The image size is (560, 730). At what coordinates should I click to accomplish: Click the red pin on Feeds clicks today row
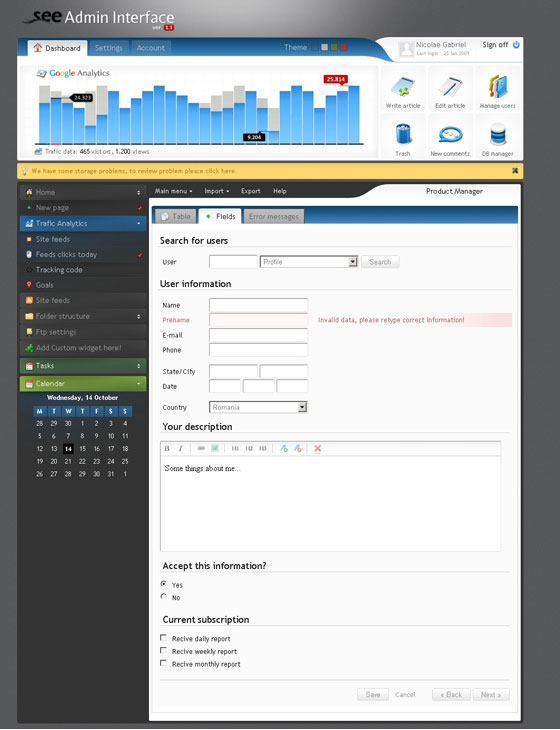[140, 255]
